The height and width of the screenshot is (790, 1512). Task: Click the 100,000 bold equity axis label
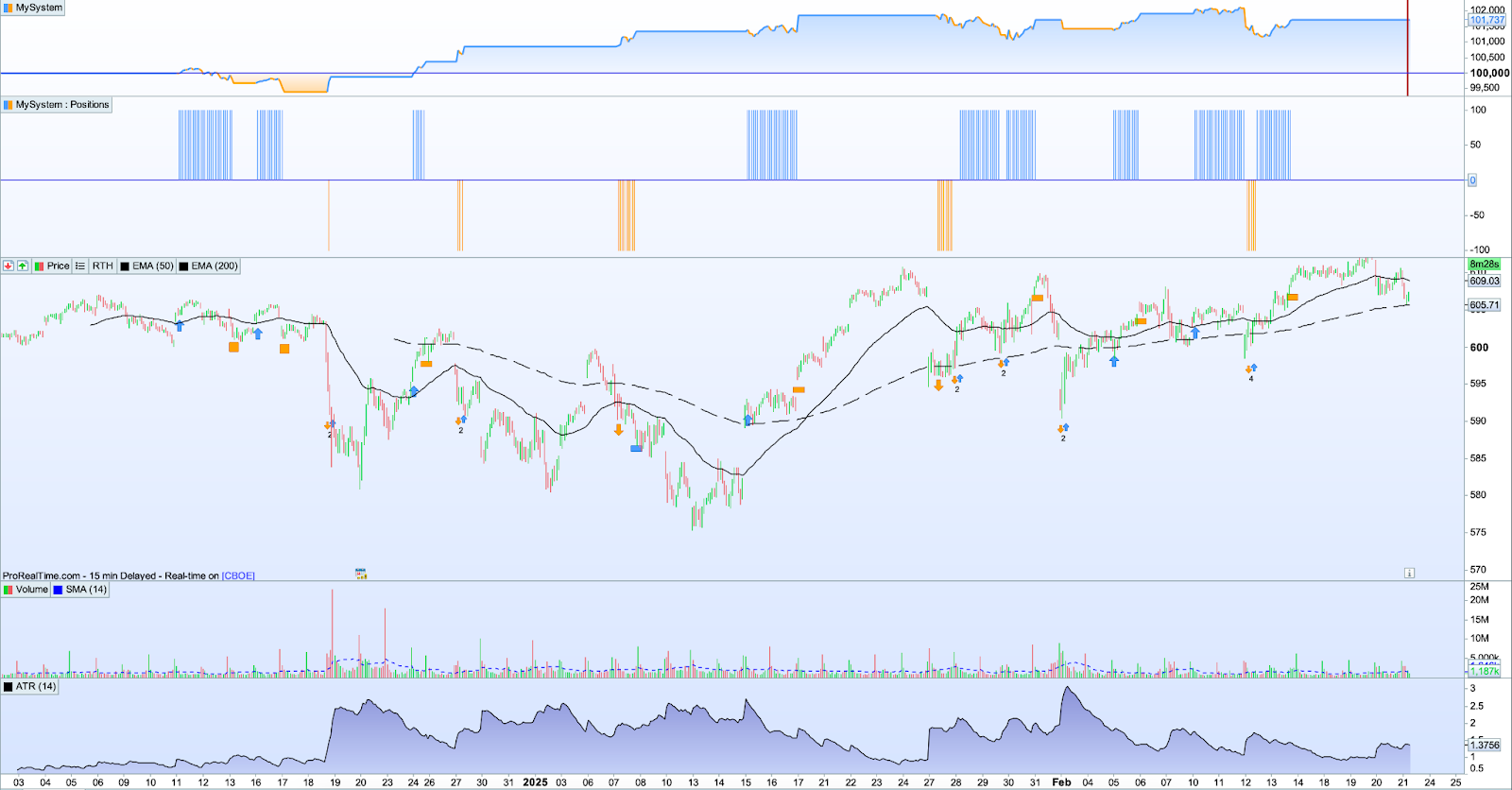click(x=1489, y=73)
